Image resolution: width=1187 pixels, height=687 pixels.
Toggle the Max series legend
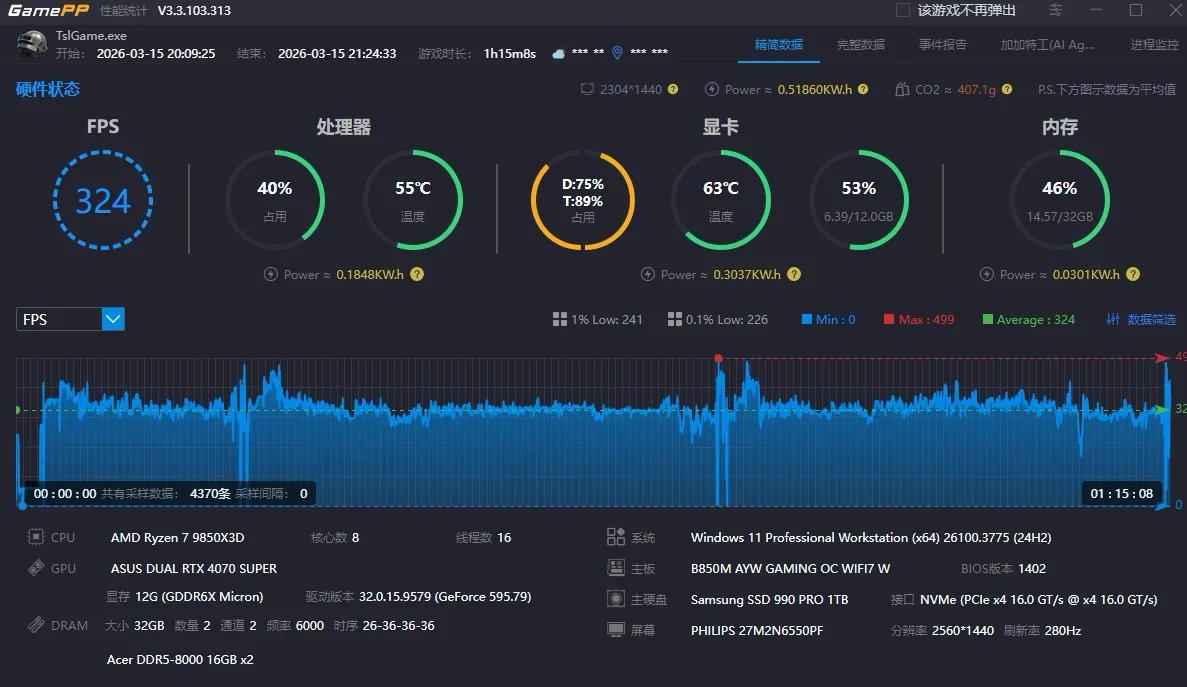[x=919, y=319]
